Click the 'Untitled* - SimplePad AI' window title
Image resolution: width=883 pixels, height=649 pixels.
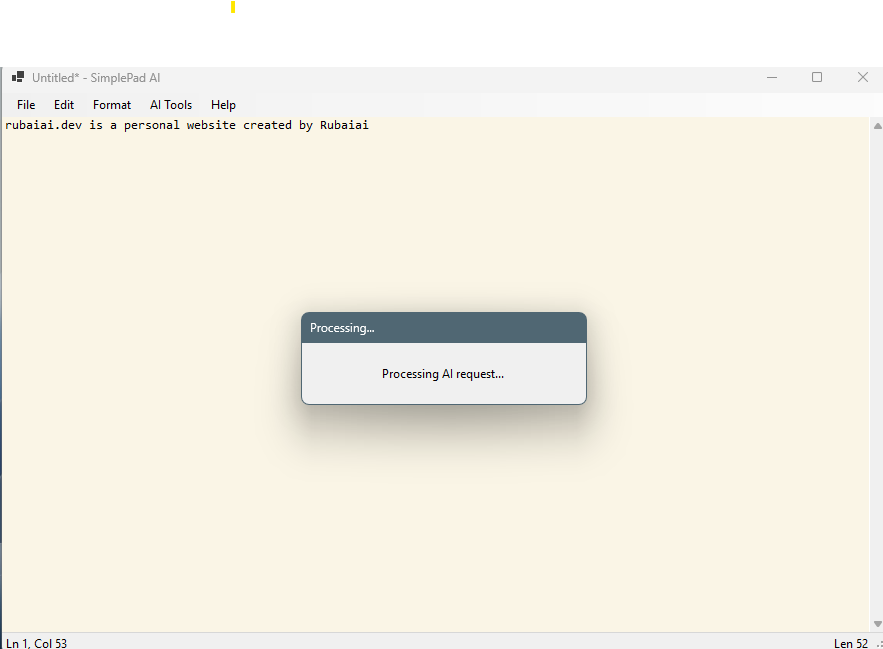(96, 77)
